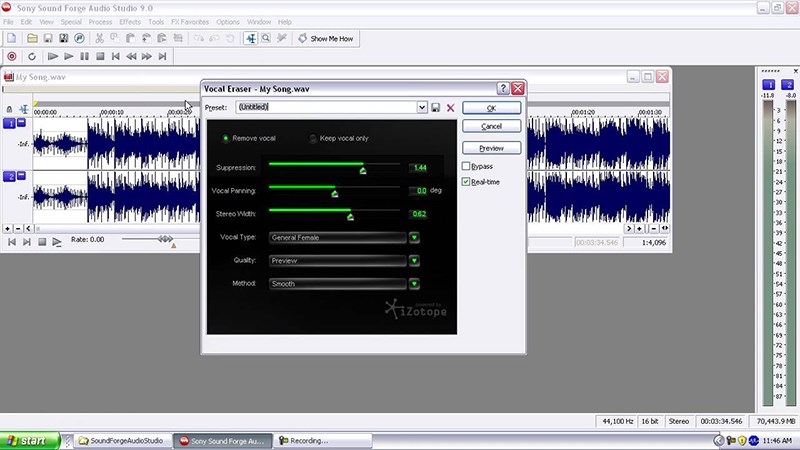800x450 pixels.
Task: Click the Rate scrub slider control
Action: [165, 239]
